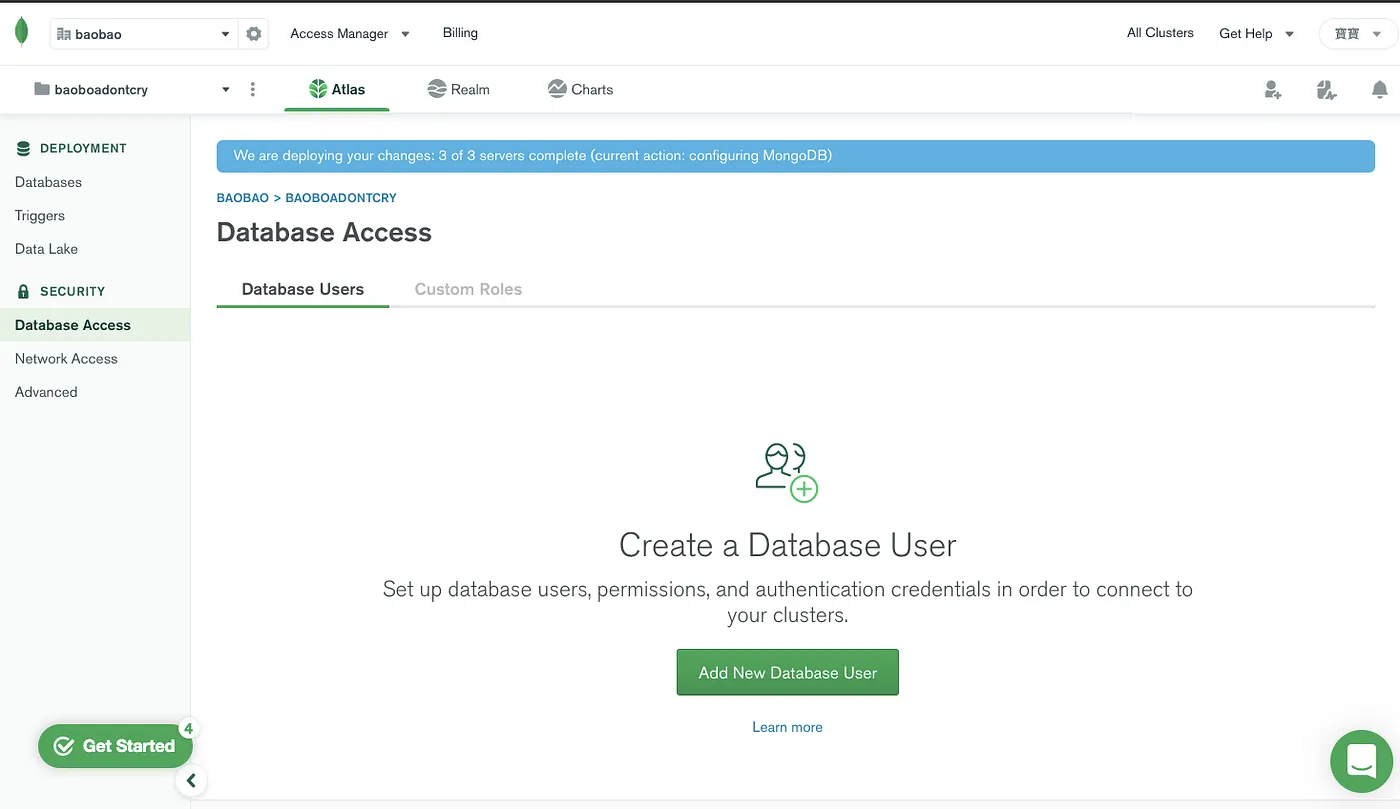This screenshot has width=1400, height=809.
Task: Click the BAOBOADONTCRY breadcrumb link
Action: pos(341,198)
